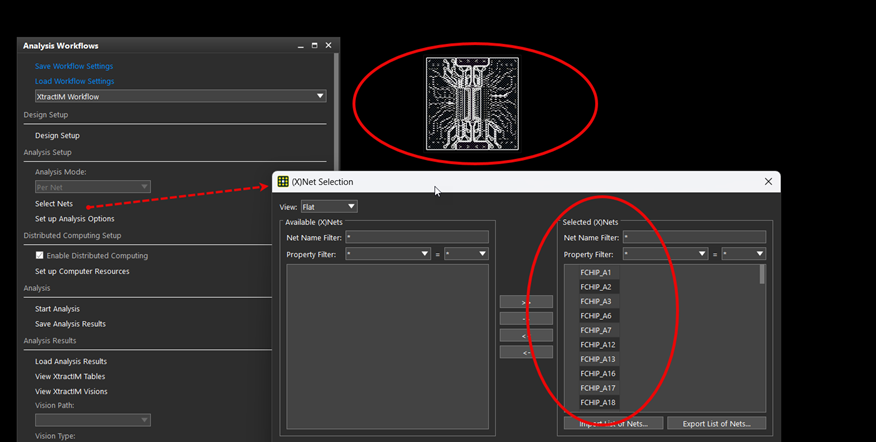Image resolution: width=876 pixels, height=442 pixels.
Task: Click the (X)Net Selection grid icon
Action: (283, 182)
